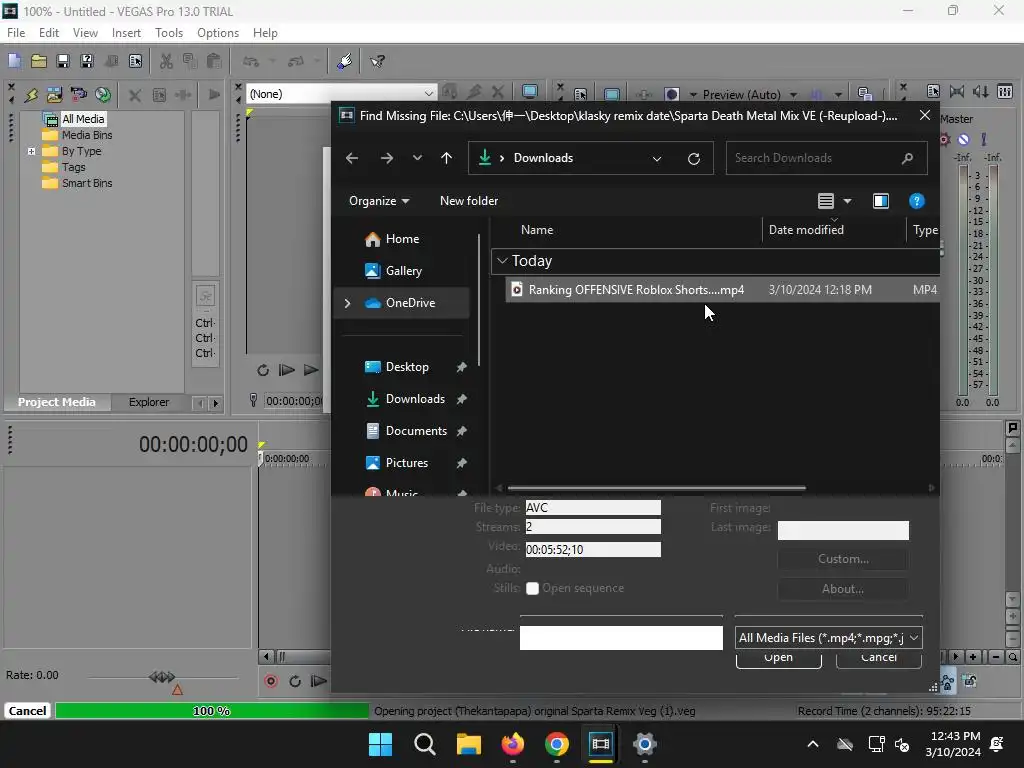The image size is (1024, 768).
Task: Open the Options menu
Action: coord(218,33)
